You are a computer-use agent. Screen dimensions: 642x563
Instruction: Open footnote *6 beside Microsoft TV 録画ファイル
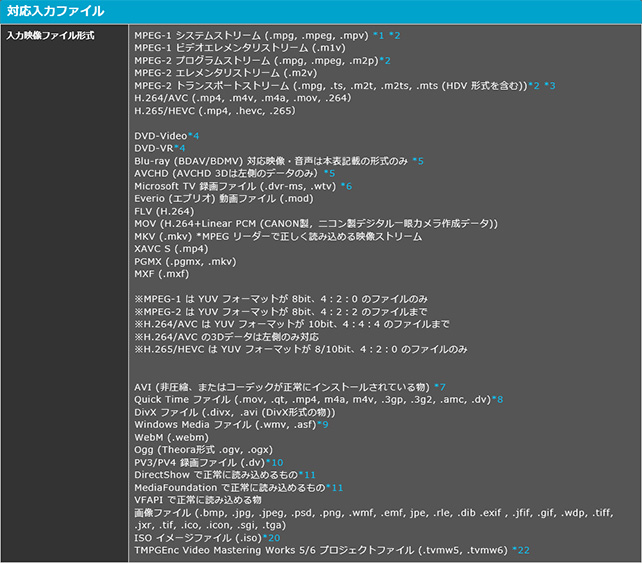point(346,186)
